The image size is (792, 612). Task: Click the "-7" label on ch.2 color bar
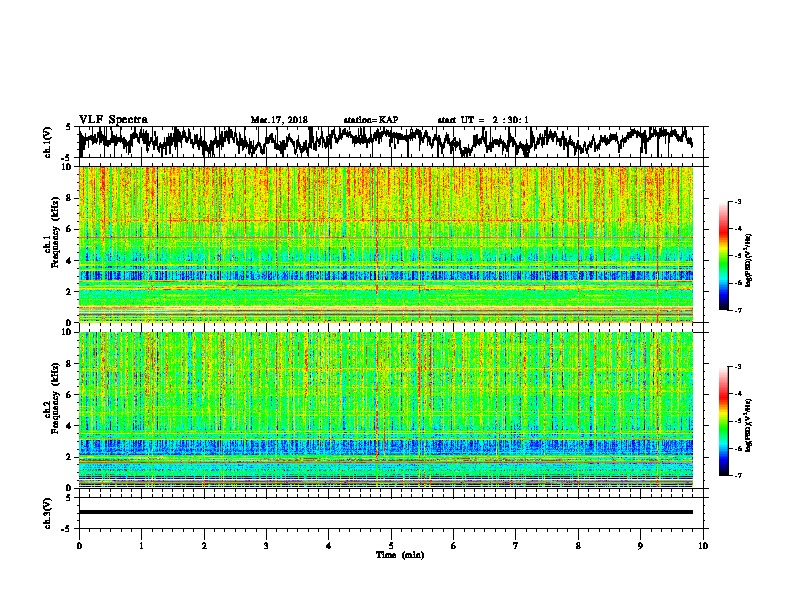[737, 475]
